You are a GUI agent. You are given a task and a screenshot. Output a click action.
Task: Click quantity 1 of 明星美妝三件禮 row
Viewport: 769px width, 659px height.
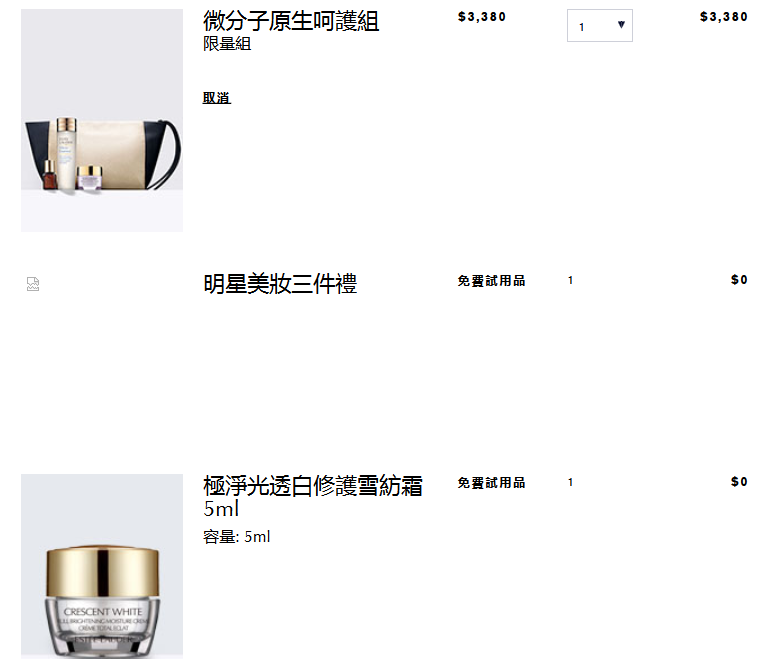click(x=570, y=280)
